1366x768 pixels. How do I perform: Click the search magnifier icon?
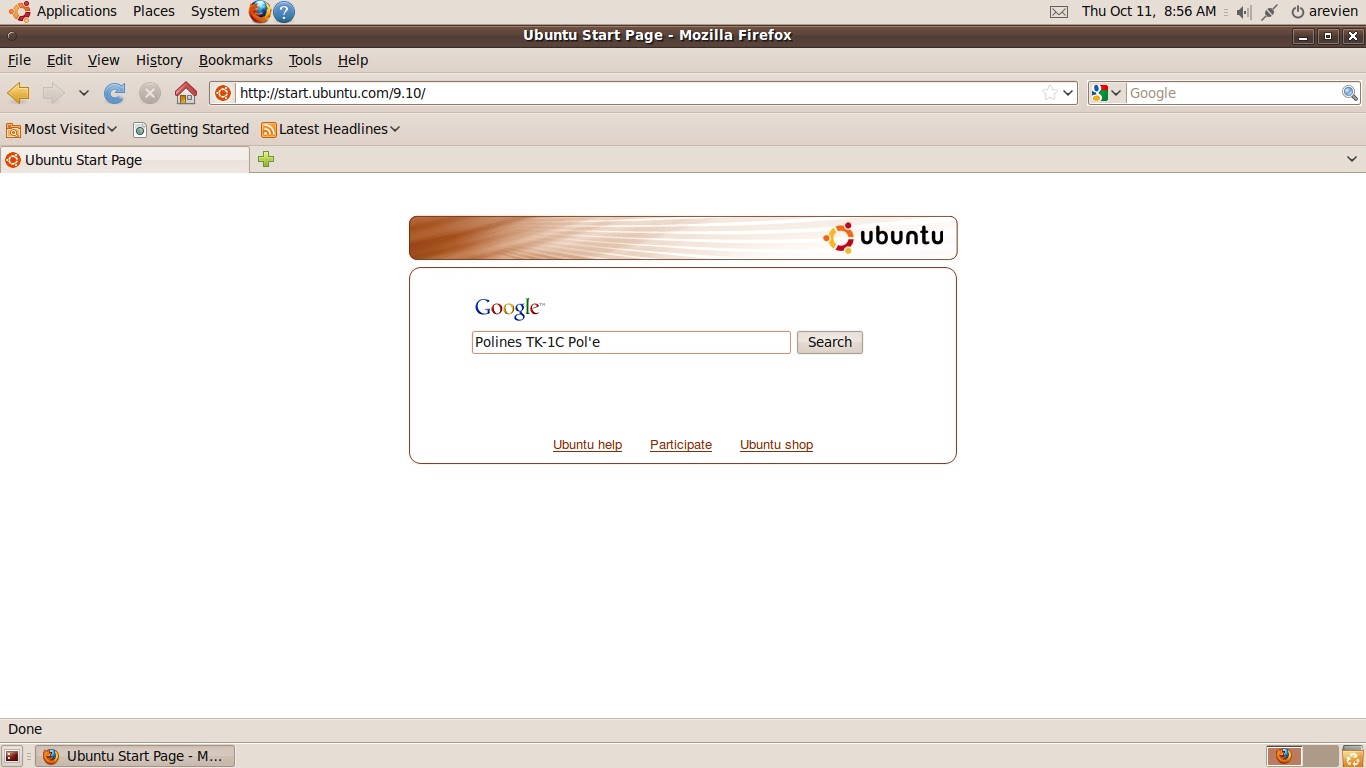click(x=1350, y=93)
